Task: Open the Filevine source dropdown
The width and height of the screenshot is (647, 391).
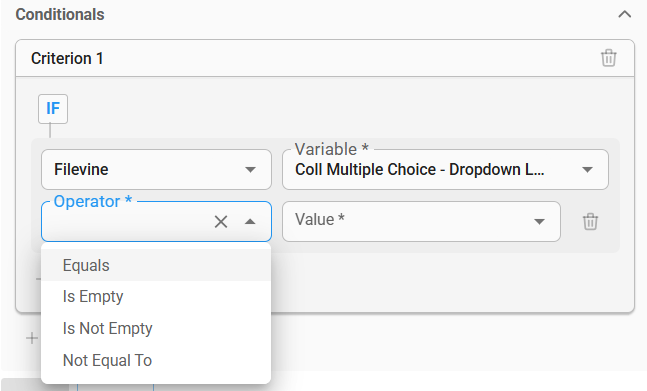Action: coord(156,170)
